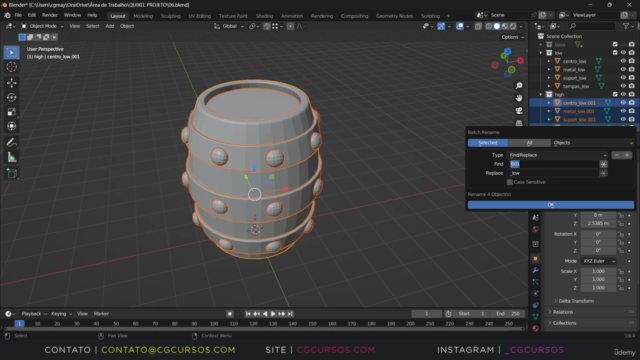The width and height of the screenshot is (640, 360).
Task: Toggle viewport overlays icon
Action: pyautogui.click(x=460, y=26)
